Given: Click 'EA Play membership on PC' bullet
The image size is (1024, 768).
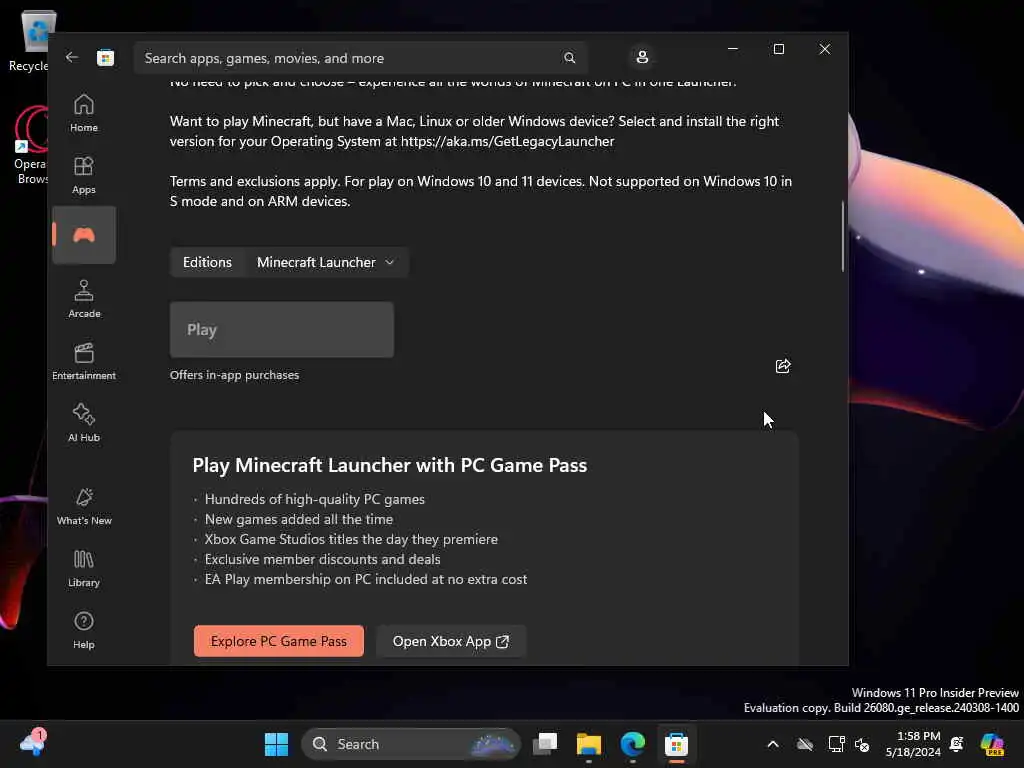Looking at the screenshot, I should click(366, 579).
